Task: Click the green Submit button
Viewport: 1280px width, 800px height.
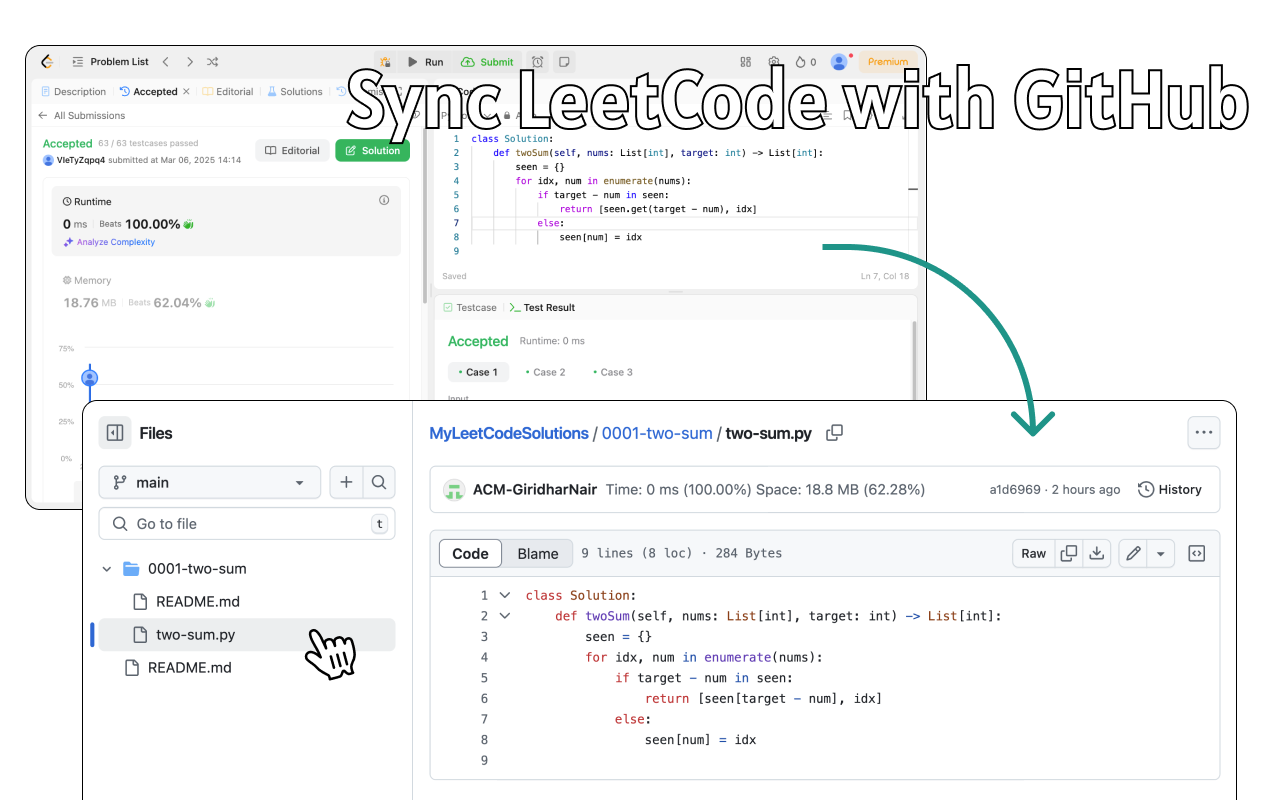Action: click(488, 62)
